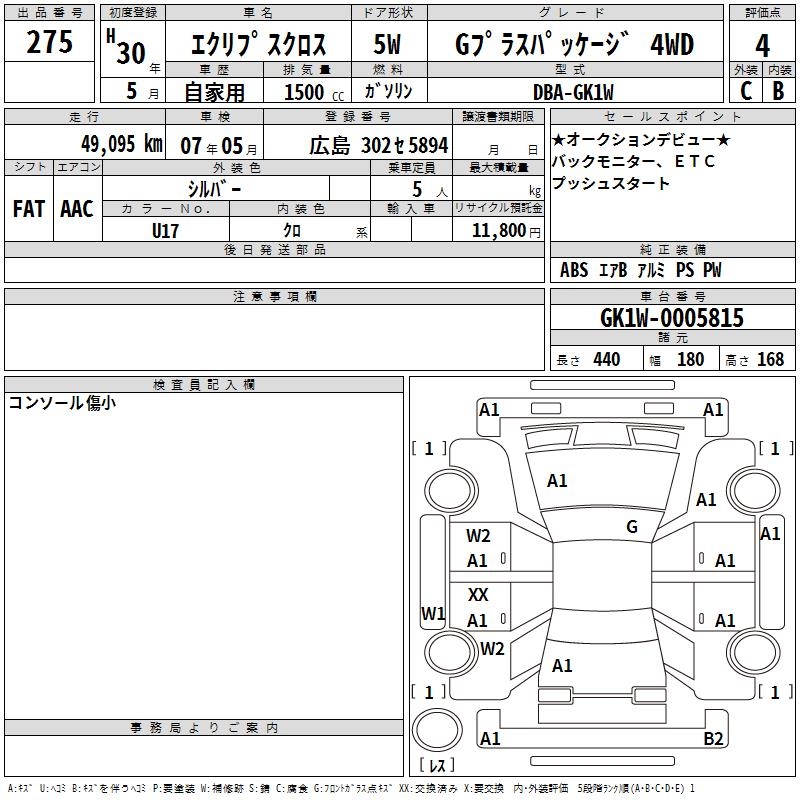This screenshot has height=800, width=800.
Task: Select the XX replaced-panel mark on diagram
Action: point(478,595)
